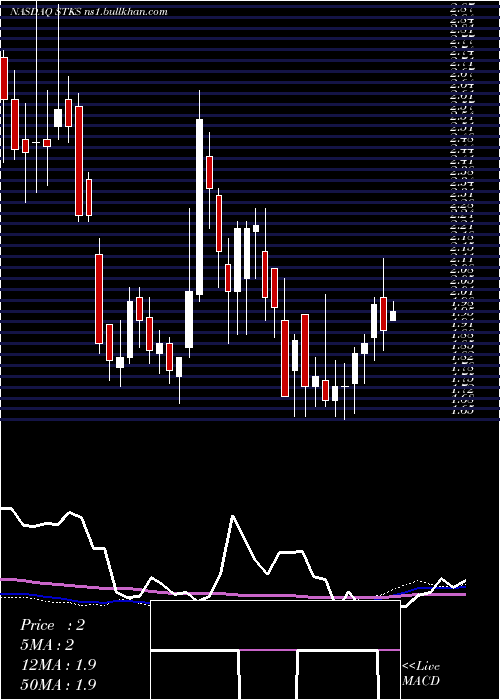Select the '50MA : 1.9' value
Screen dimensions: 500x700
[58, 684]
